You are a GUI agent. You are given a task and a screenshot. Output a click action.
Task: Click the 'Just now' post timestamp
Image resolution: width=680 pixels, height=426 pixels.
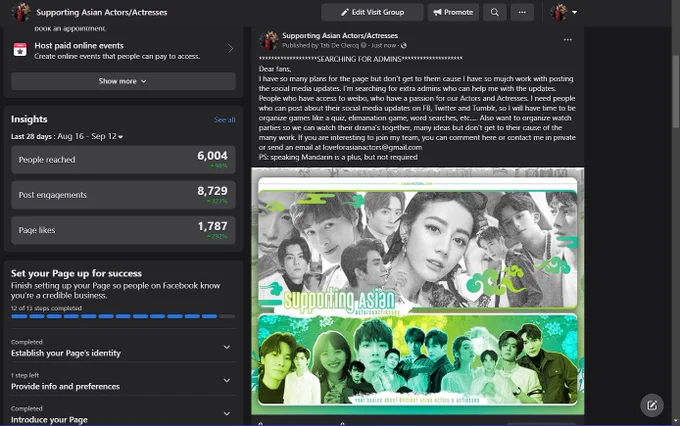[383, 46]
